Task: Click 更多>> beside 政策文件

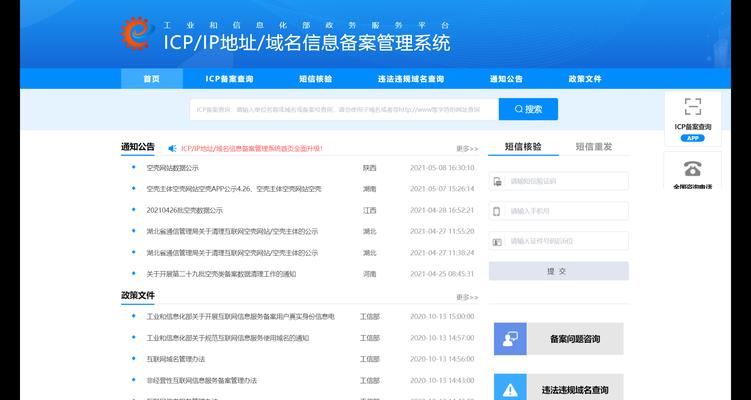Action: pos(467,297)
